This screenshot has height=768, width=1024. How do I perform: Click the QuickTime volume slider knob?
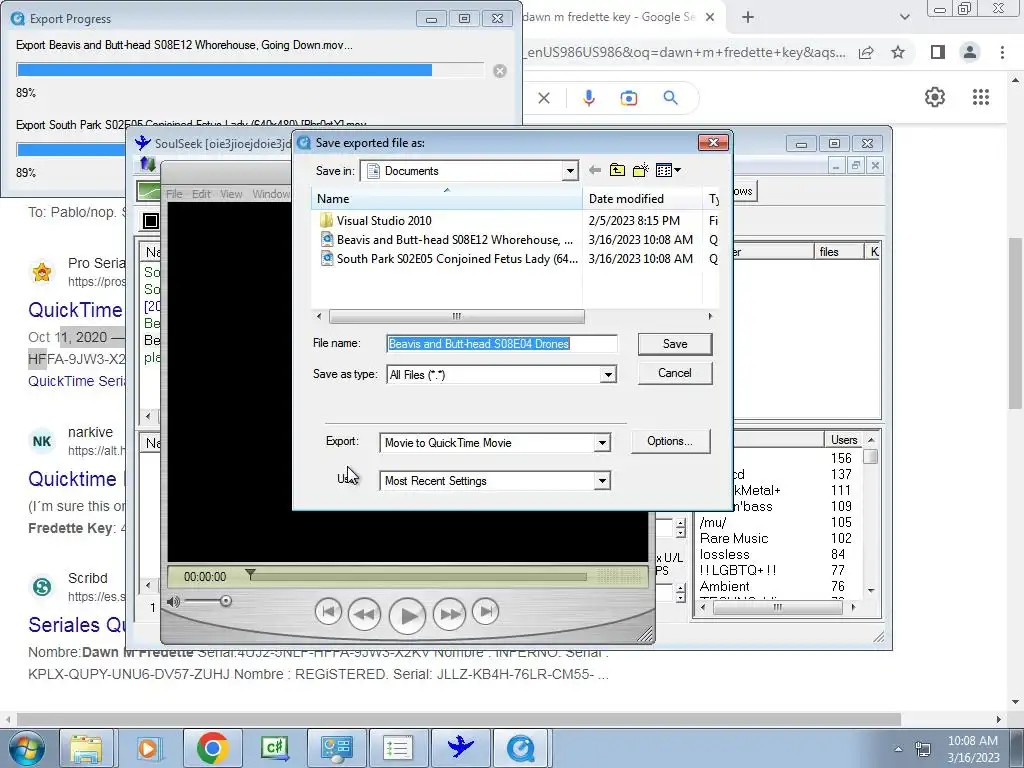(x=225, y=601)
